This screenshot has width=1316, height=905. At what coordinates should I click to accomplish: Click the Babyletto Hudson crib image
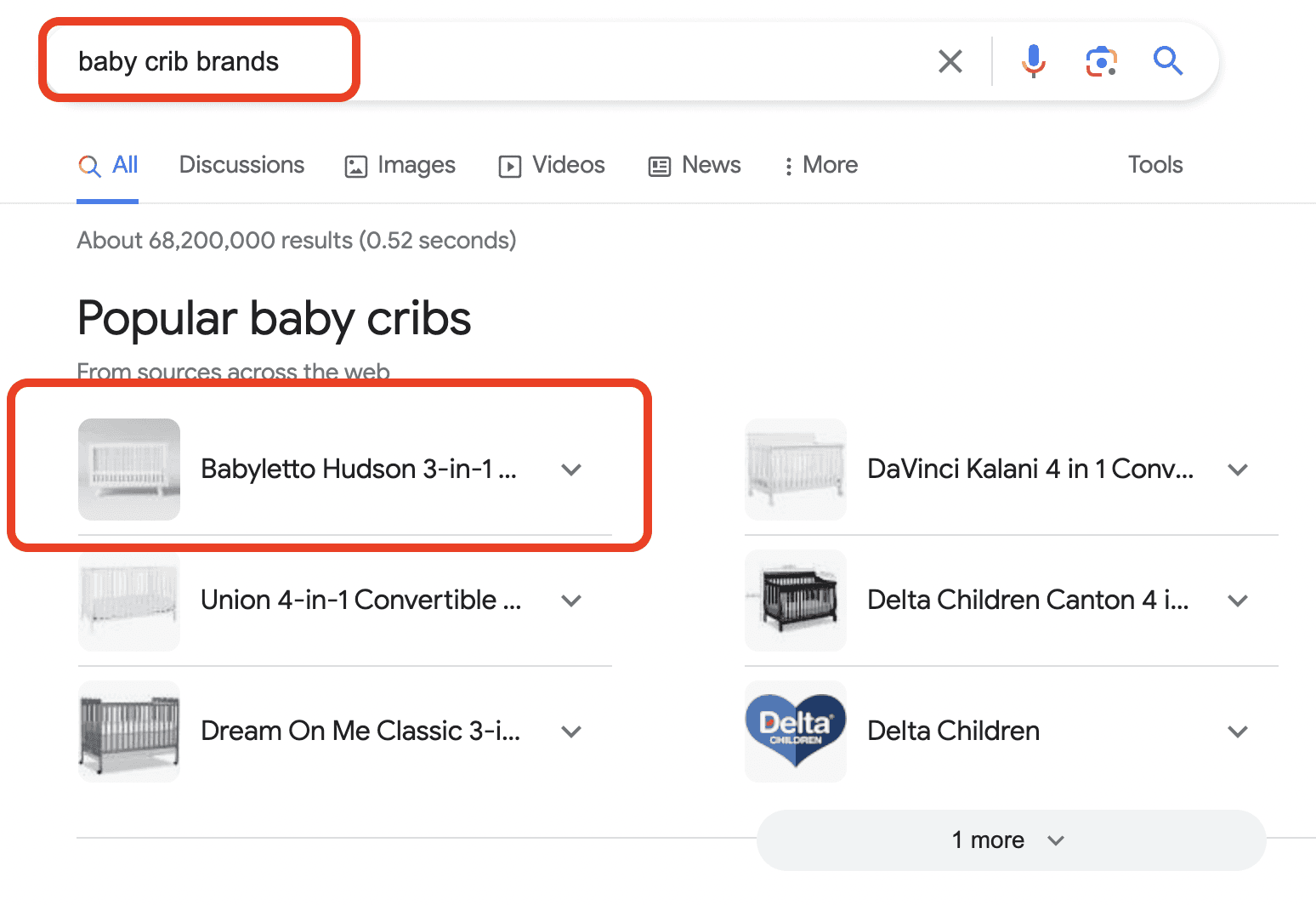pos(128,469)
